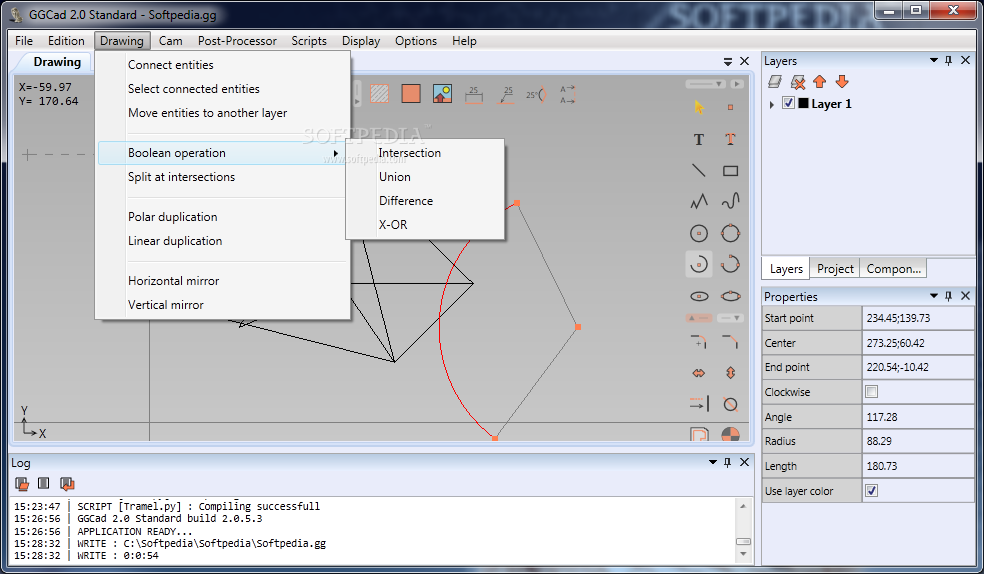Viewport: 984px width, 574px height.
Task: Click the leader dimension icon
Action: tap(505, 94)
